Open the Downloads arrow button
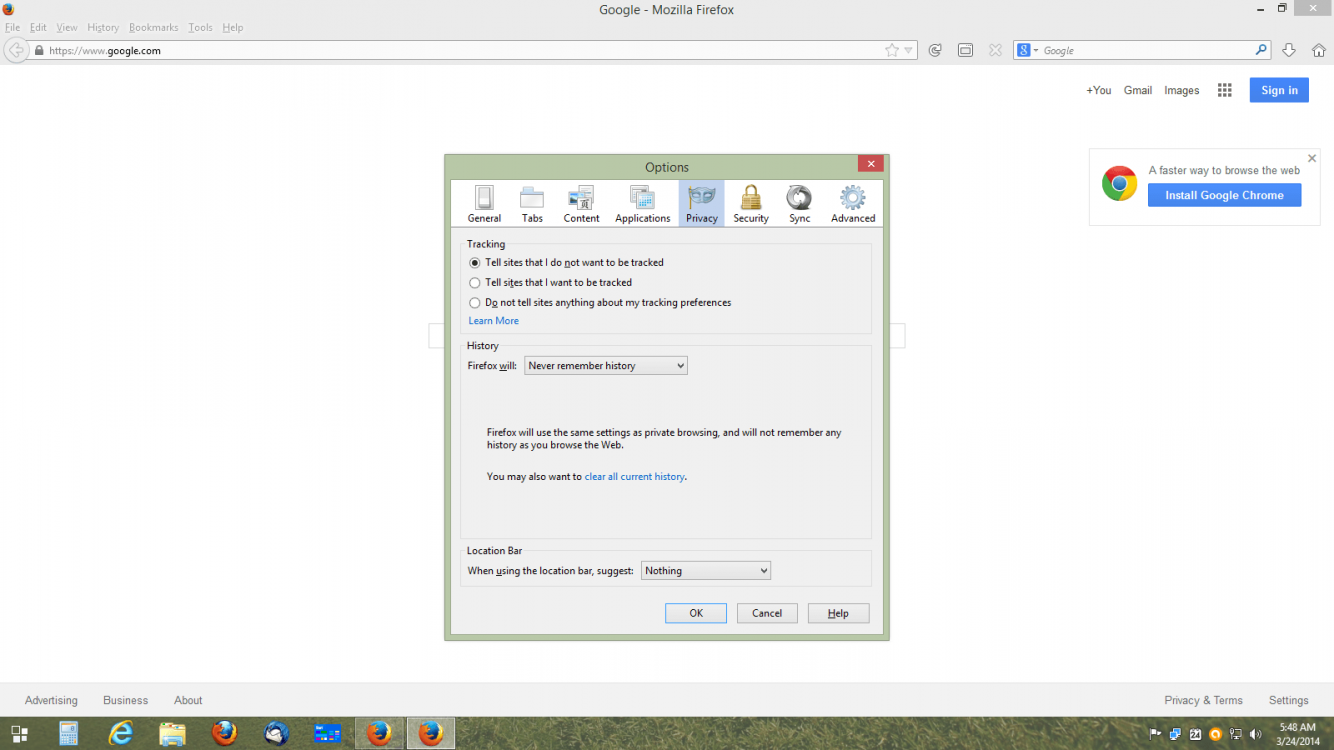The height and width of the screenshot is (750, 1334). coord(1289,50)
